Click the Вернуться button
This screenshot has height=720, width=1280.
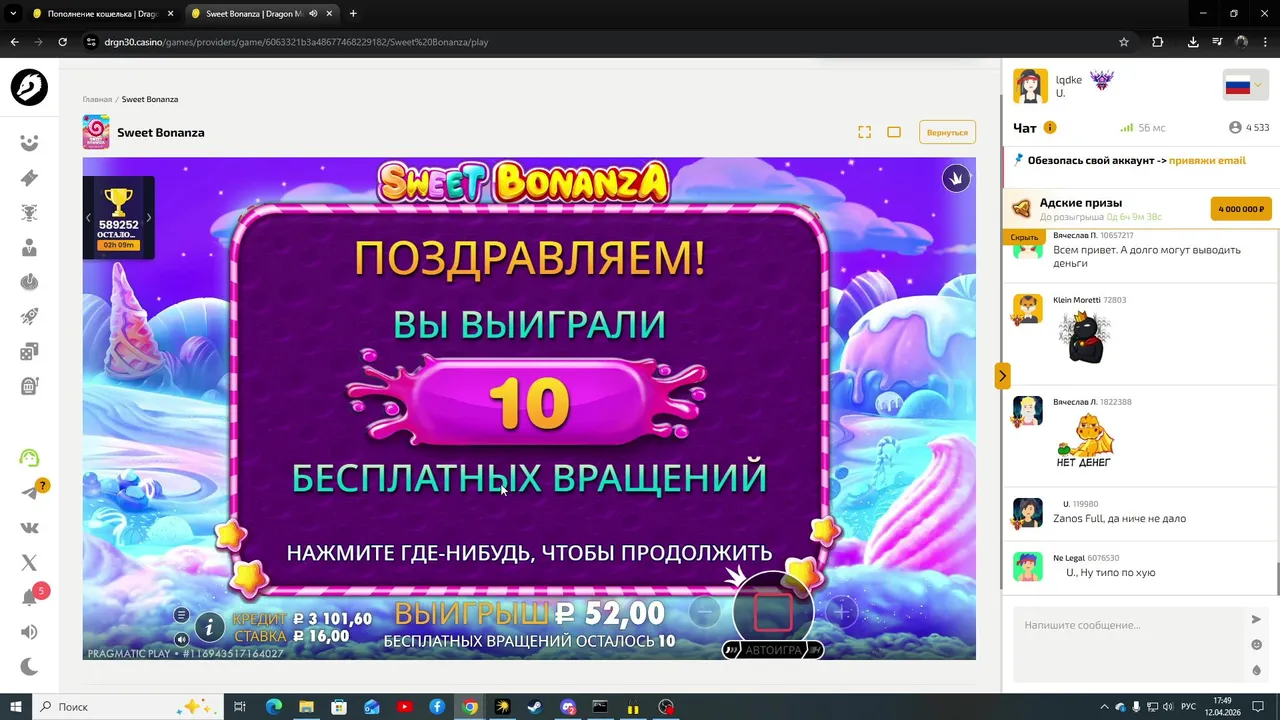(947, 132)
